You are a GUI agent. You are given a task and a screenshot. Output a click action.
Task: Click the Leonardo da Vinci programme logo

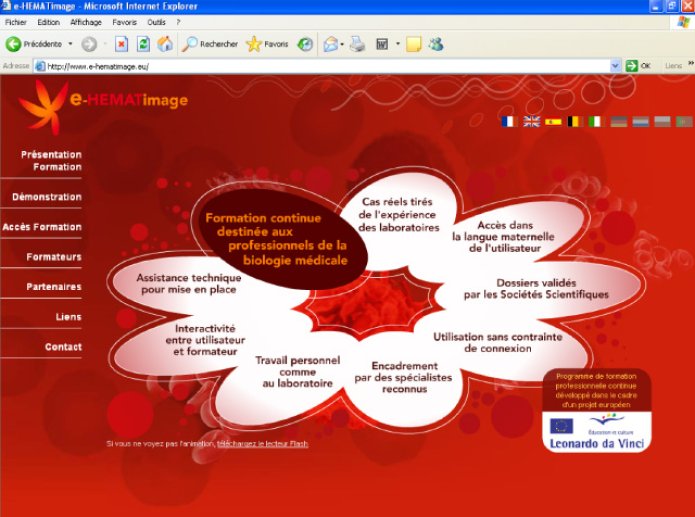pyautogui.click(x=597, y=432)
